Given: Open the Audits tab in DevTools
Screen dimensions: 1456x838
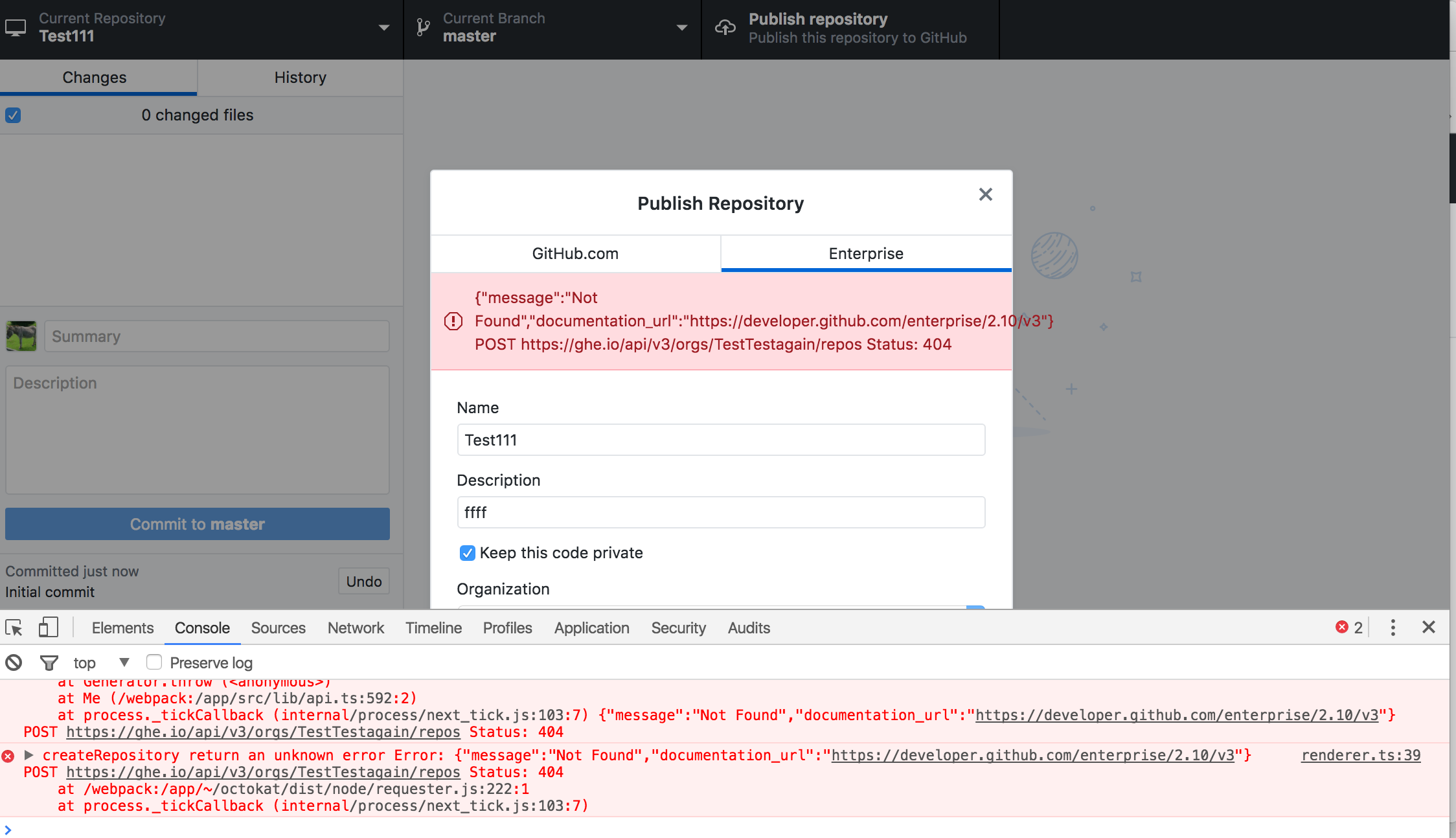Looking at the screenshot, I should [749, 628].
